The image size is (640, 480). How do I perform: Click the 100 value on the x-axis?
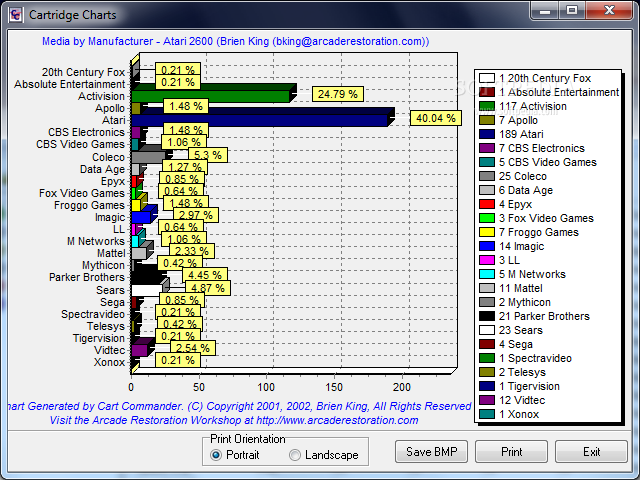(266, 387)
